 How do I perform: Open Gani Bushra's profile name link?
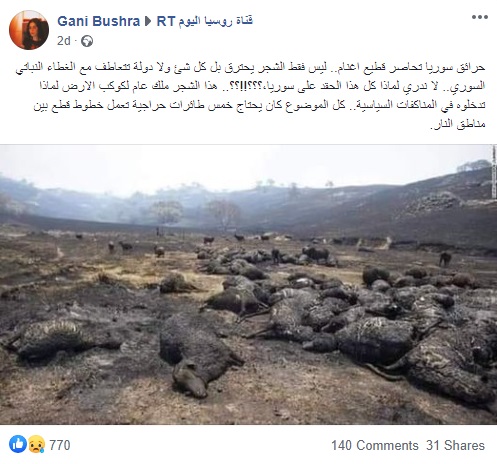pyautogui.click(x=98, y=21)
